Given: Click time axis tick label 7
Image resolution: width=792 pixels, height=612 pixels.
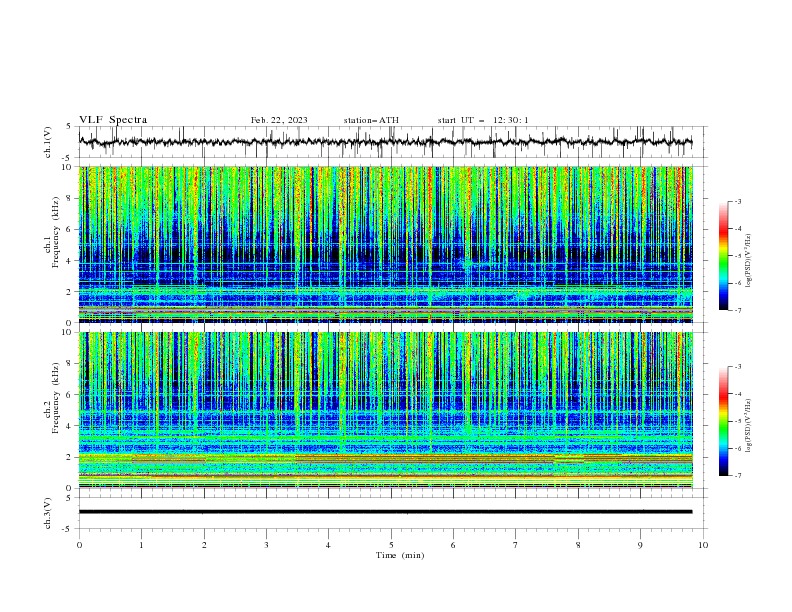Looking at the screenshot, I should (x=516, y=545).
